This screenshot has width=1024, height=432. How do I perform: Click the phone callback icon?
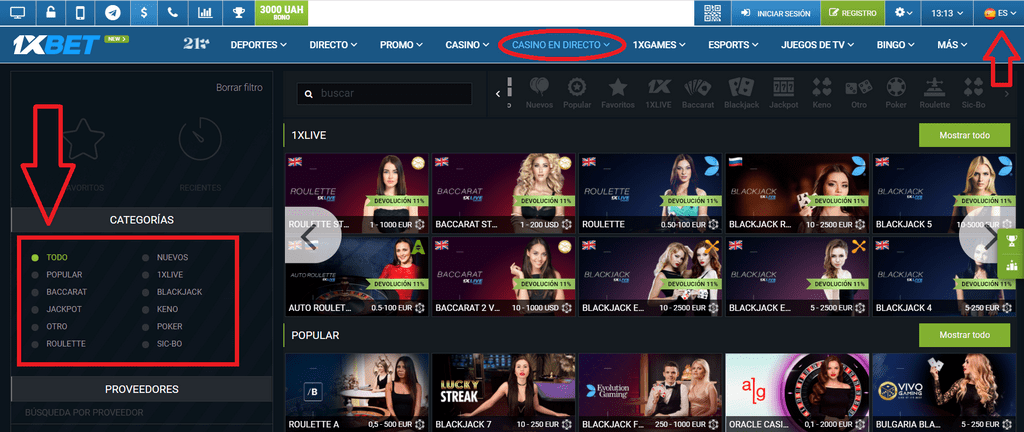pyautogui.click(x=174, y=13)
